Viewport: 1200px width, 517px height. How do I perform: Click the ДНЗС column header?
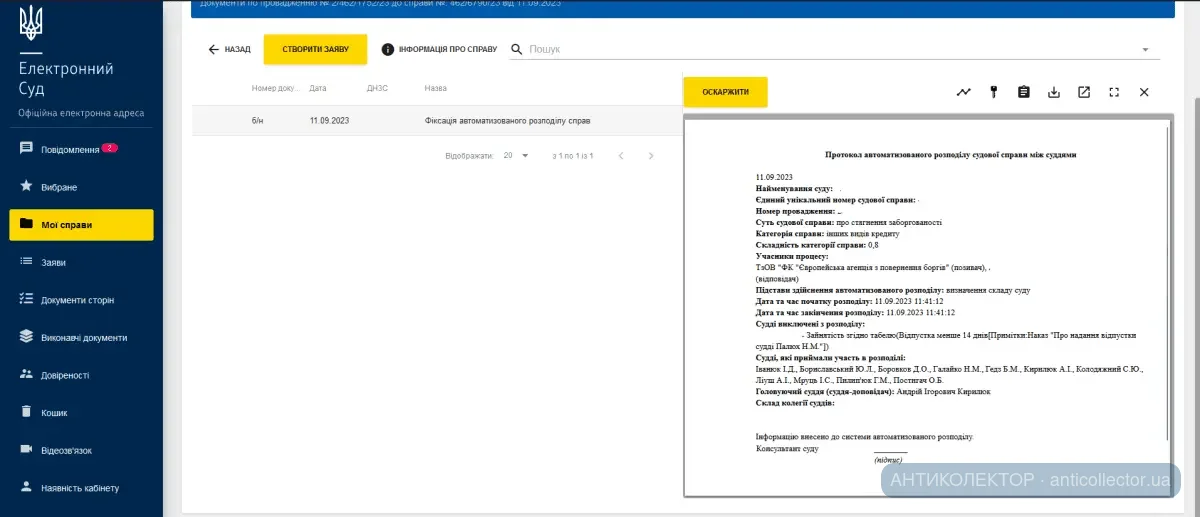[x=377, y=88]
